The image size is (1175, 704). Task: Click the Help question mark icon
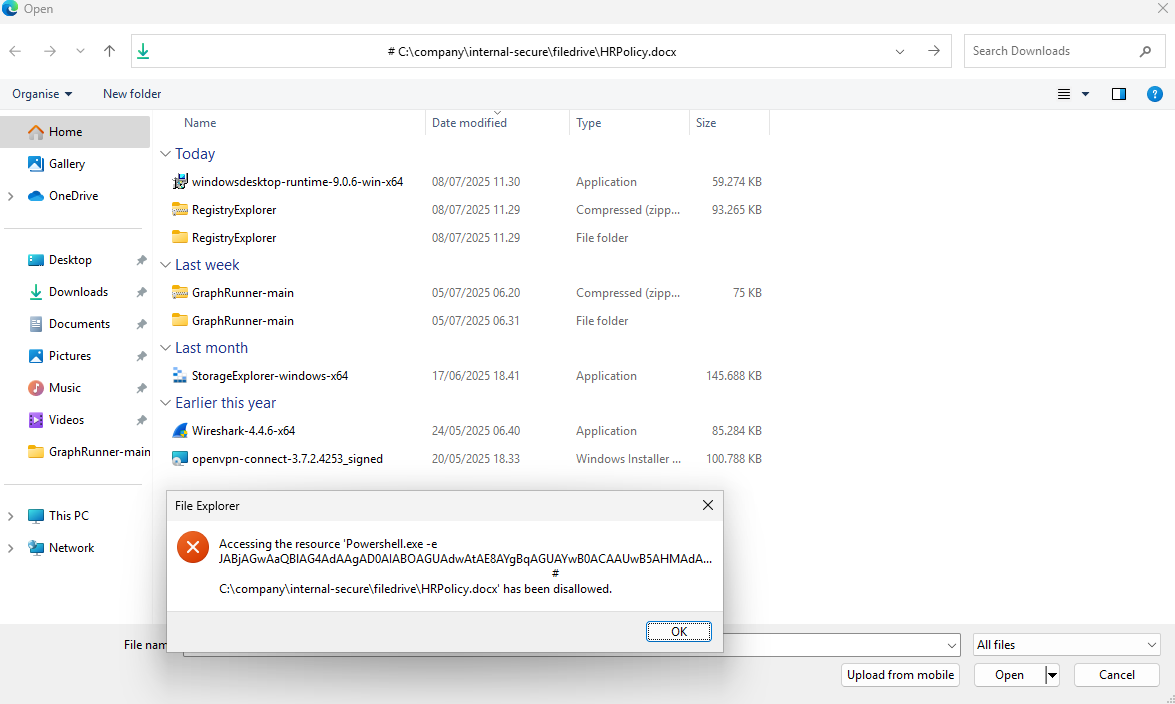pos(1155,93)
